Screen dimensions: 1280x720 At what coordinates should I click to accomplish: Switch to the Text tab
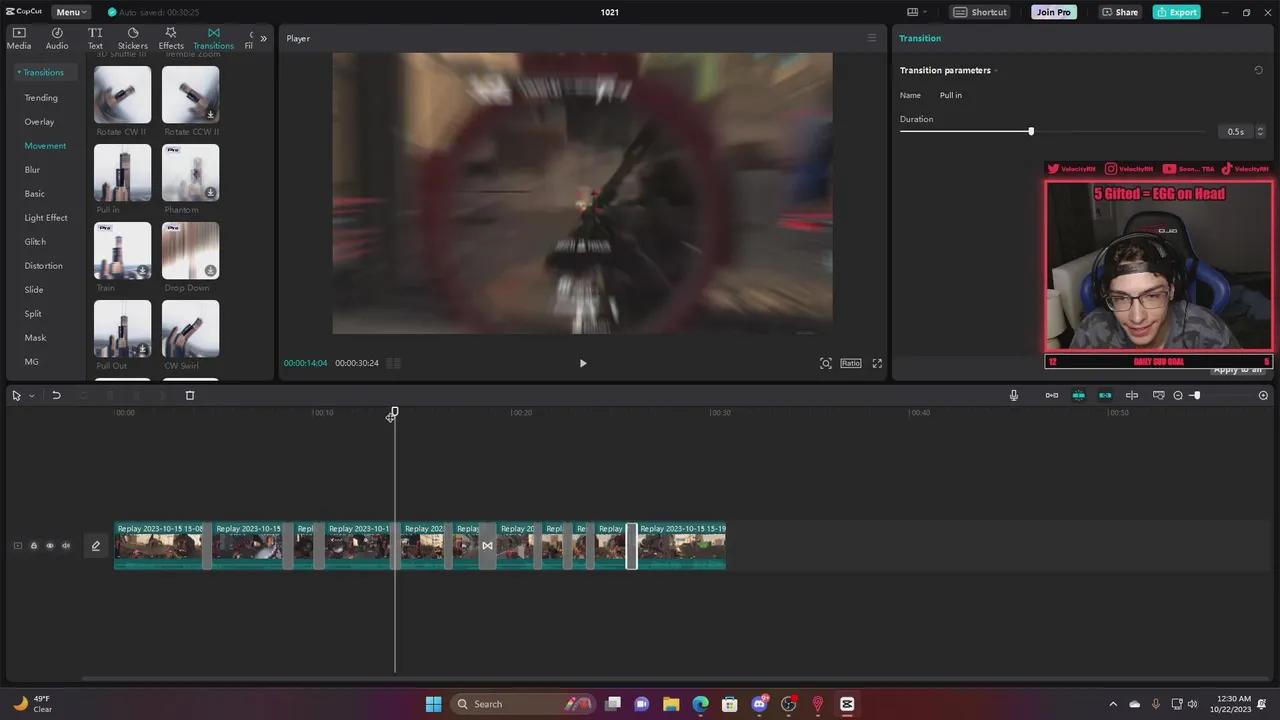point(95,39)
